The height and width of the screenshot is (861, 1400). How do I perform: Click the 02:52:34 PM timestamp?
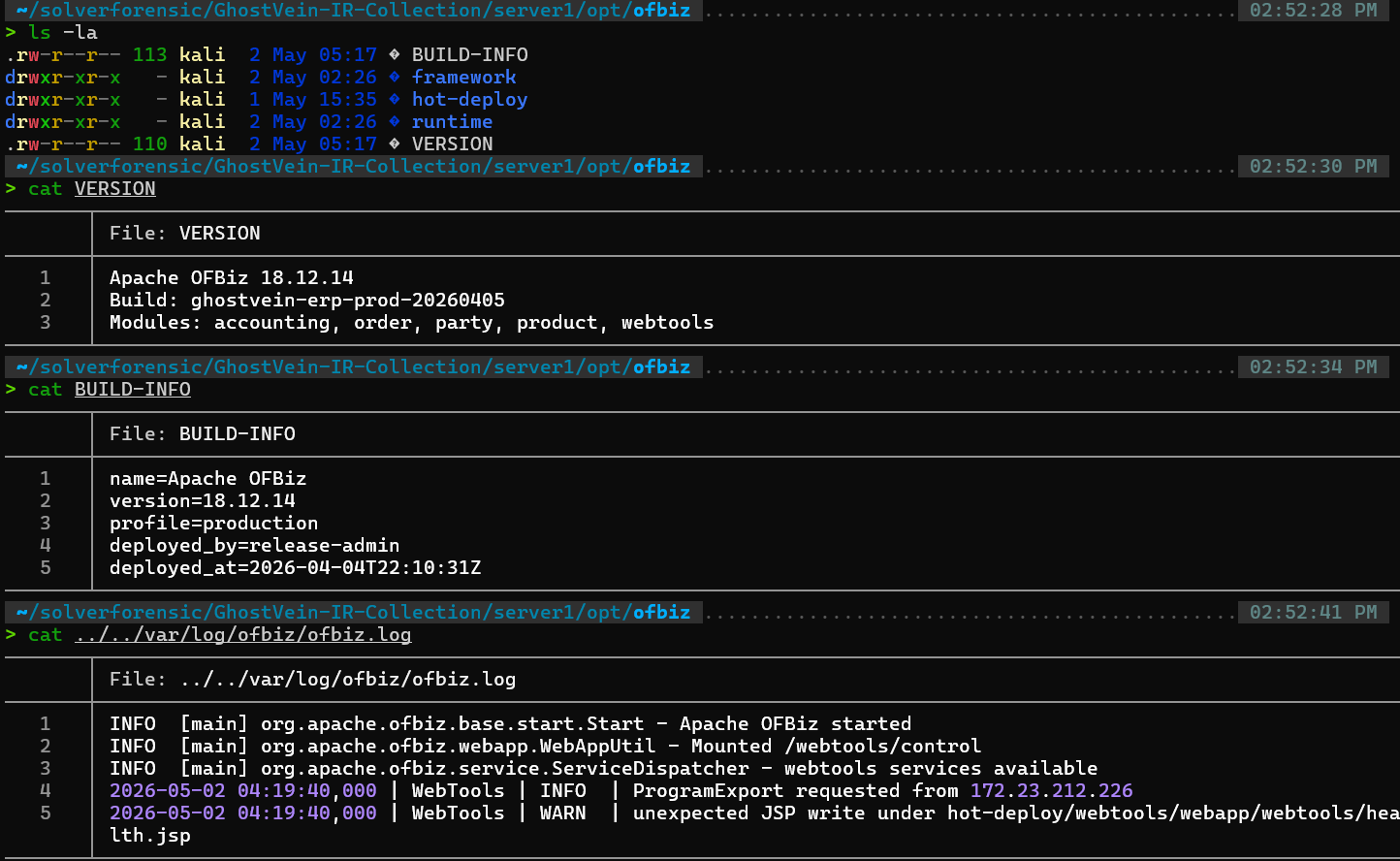[1314, 367]
